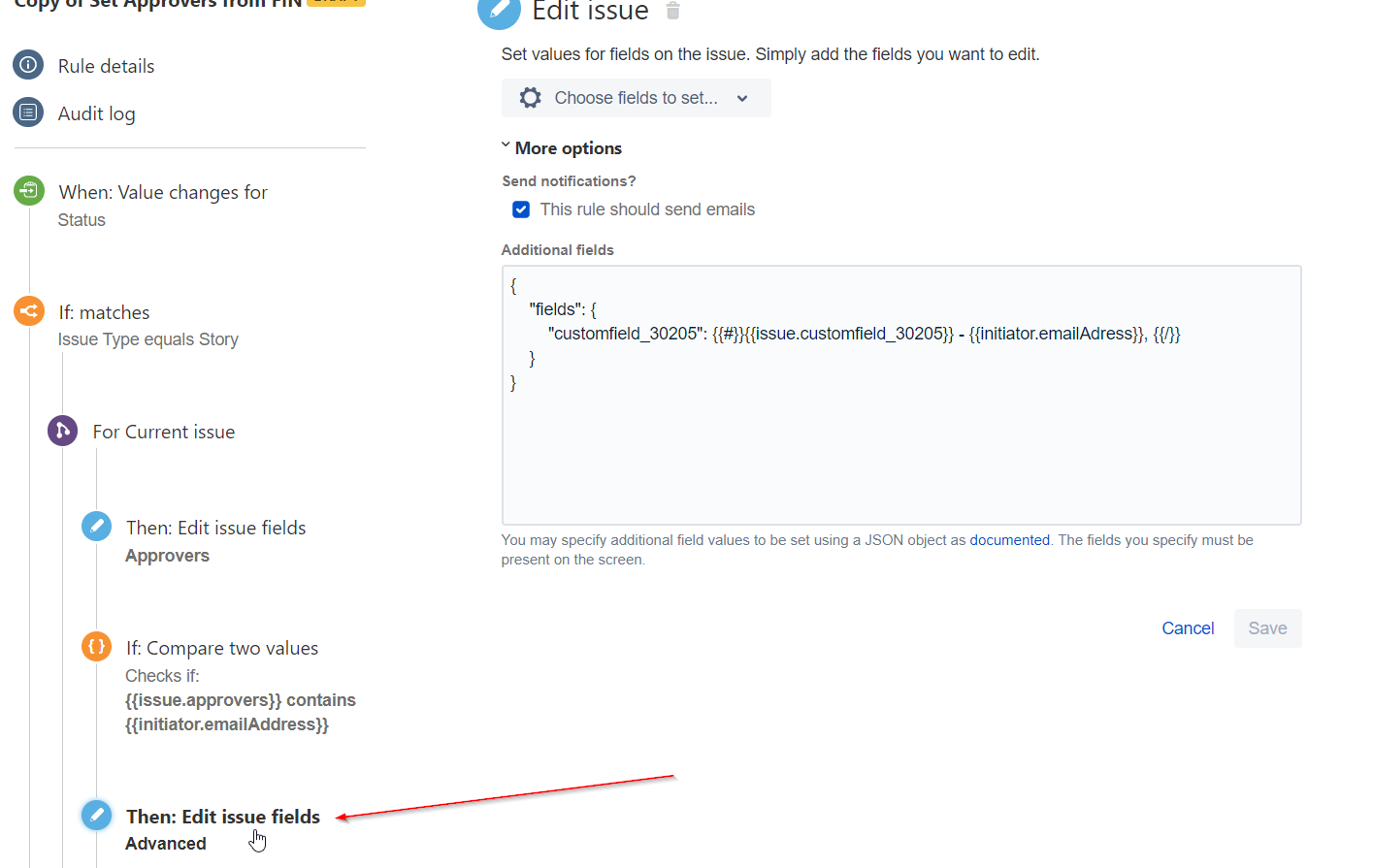Click the Cancel link
This screenshot has width=1373, height=868.
coord(1188,628)
